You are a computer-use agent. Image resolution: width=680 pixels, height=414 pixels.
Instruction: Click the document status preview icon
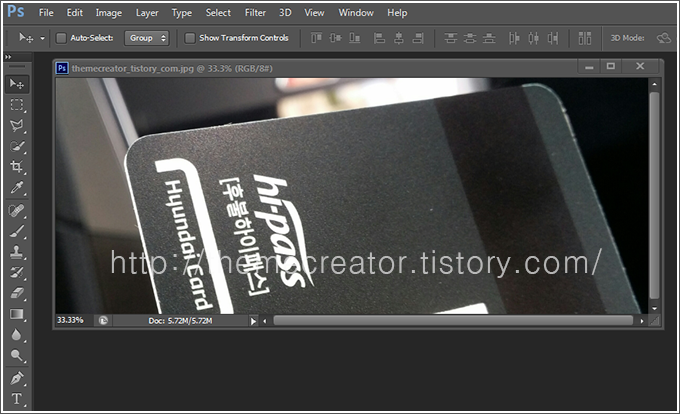coord(103,321)
